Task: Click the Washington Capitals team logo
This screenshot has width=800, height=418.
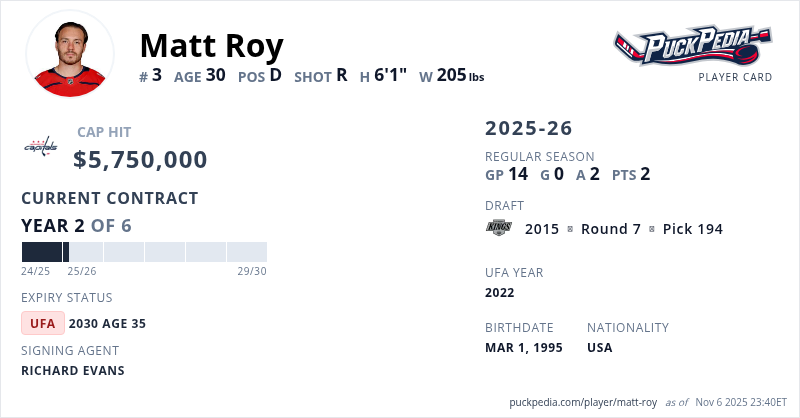Action: tap(41, 147)
